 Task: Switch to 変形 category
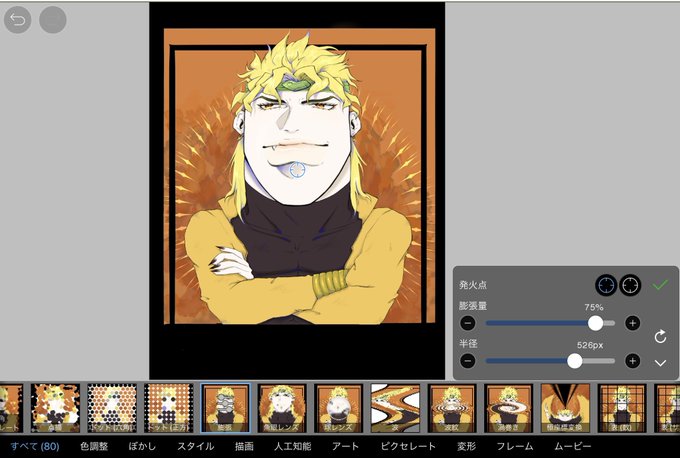click(466, 446)
